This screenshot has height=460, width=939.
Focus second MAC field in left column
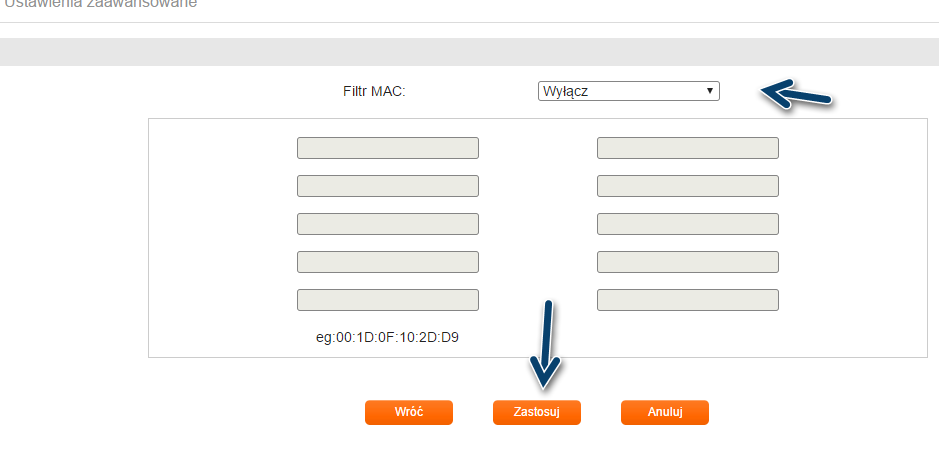click(387, 186)
